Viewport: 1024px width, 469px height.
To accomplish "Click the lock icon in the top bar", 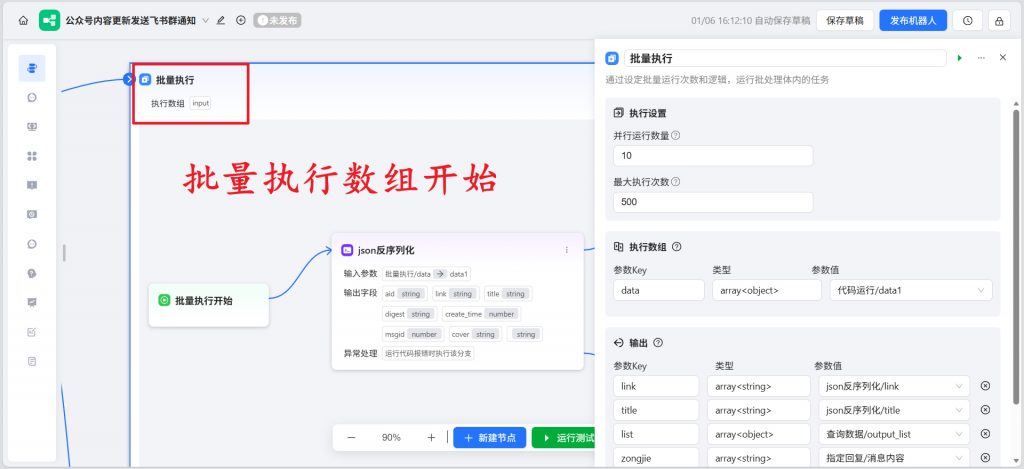I will pyautogui.click(x=999, y=20).
